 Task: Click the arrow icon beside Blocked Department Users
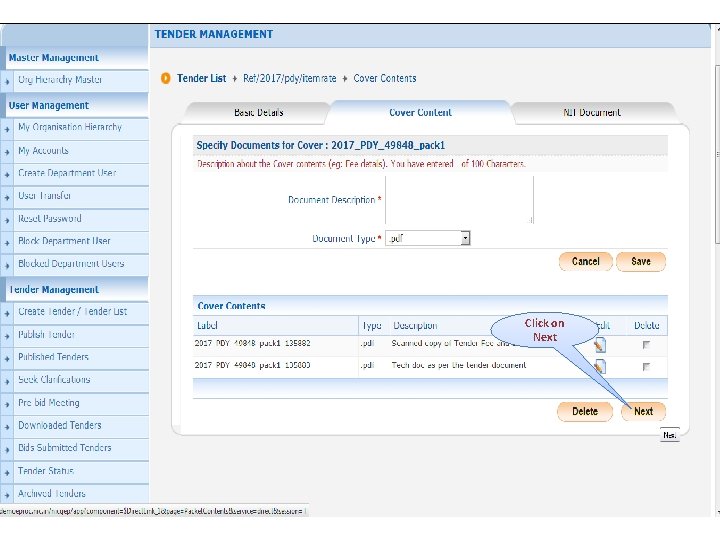pos(7,265)
